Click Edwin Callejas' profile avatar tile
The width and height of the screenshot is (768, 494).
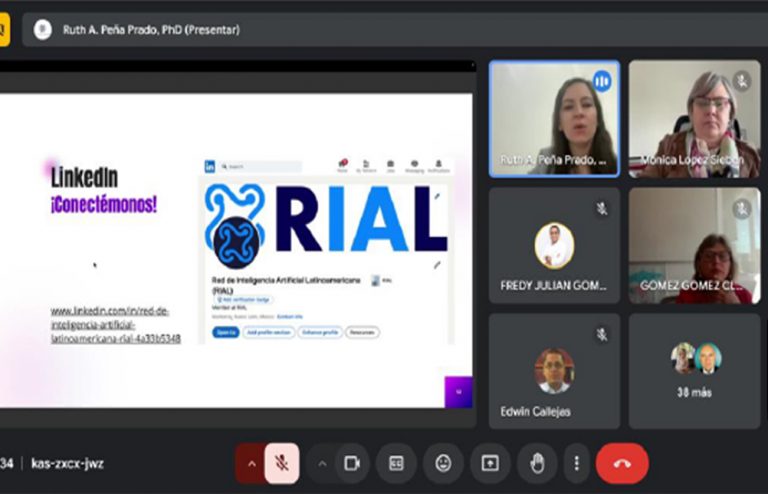pos(554,371)
